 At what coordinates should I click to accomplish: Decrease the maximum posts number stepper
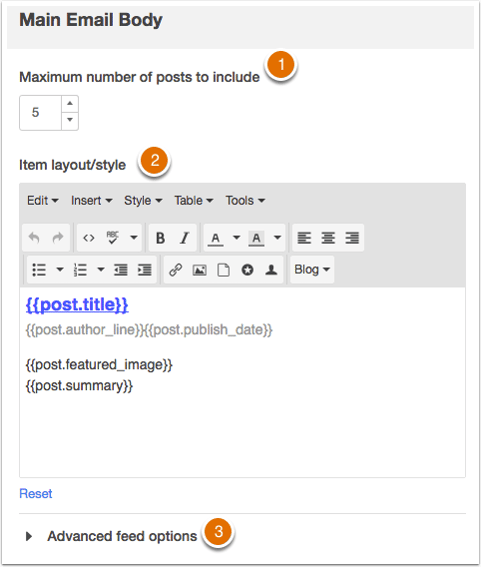pyautogui.click(x=70, y=120)
